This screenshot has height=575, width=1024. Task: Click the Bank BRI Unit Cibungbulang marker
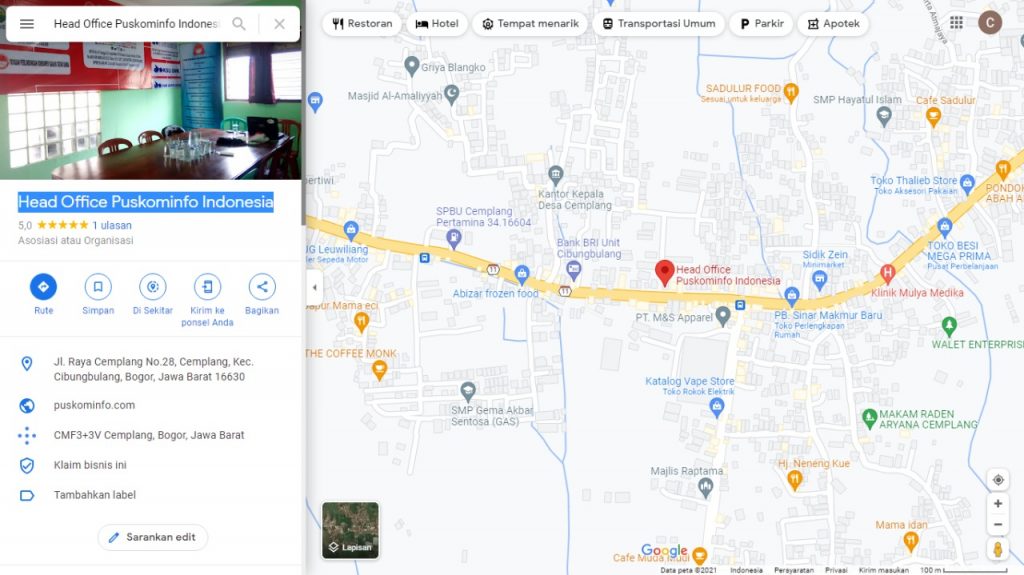[x=573, y=269]
